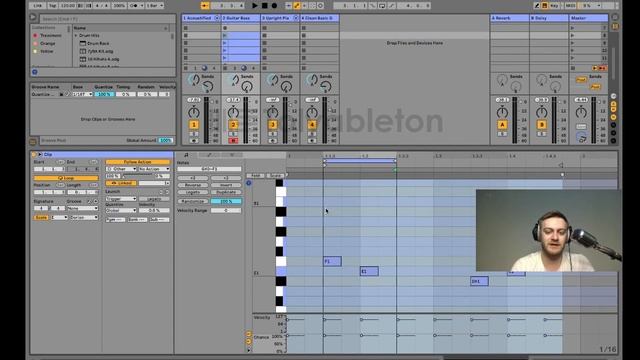Toggle track 4 activator button
Screen dimensions: 640x360
point(312,125)
